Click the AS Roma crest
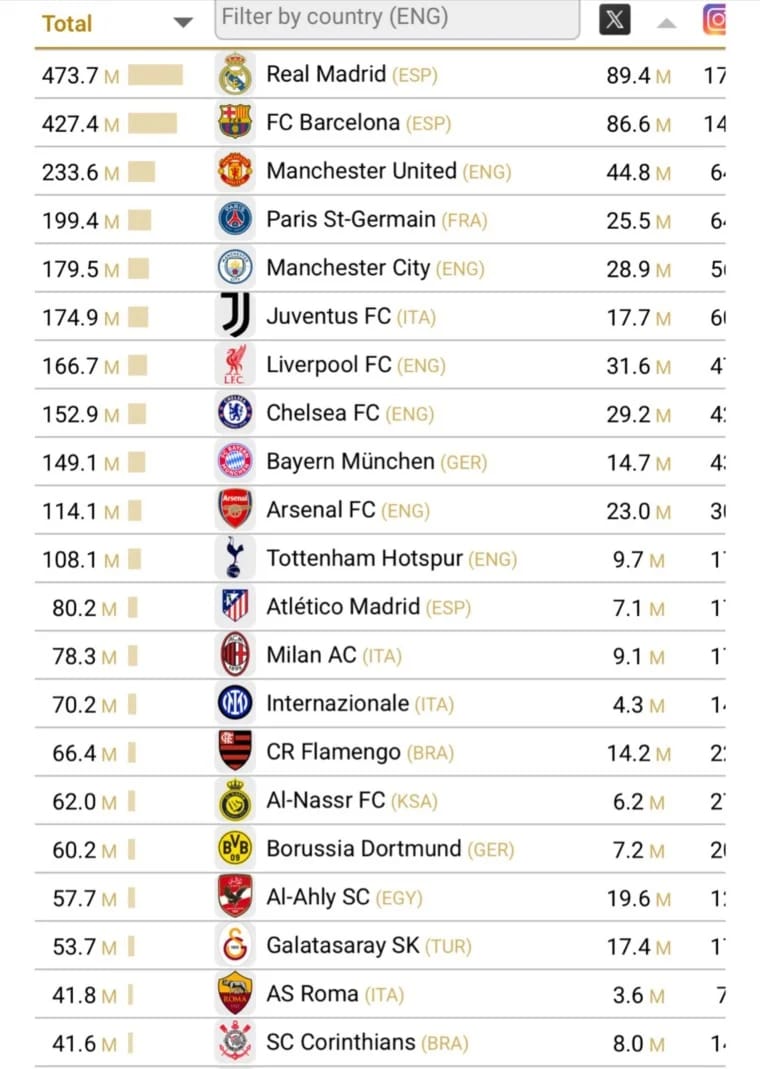The height and width of the screenshot is (1069, 760). click(235, 993)
